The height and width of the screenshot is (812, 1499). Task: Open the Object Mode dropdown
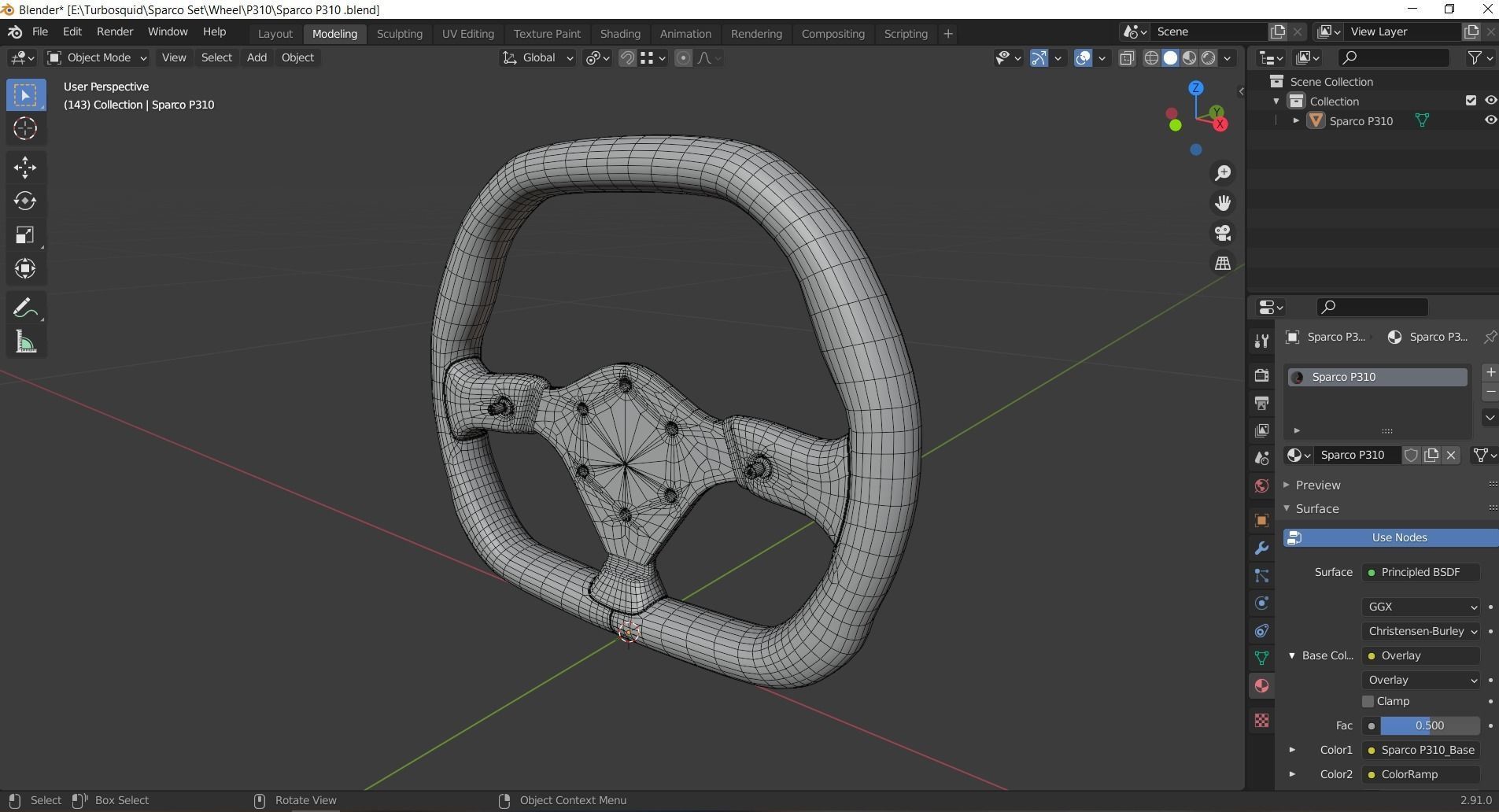pyautogui.click(x=98, y=57)
